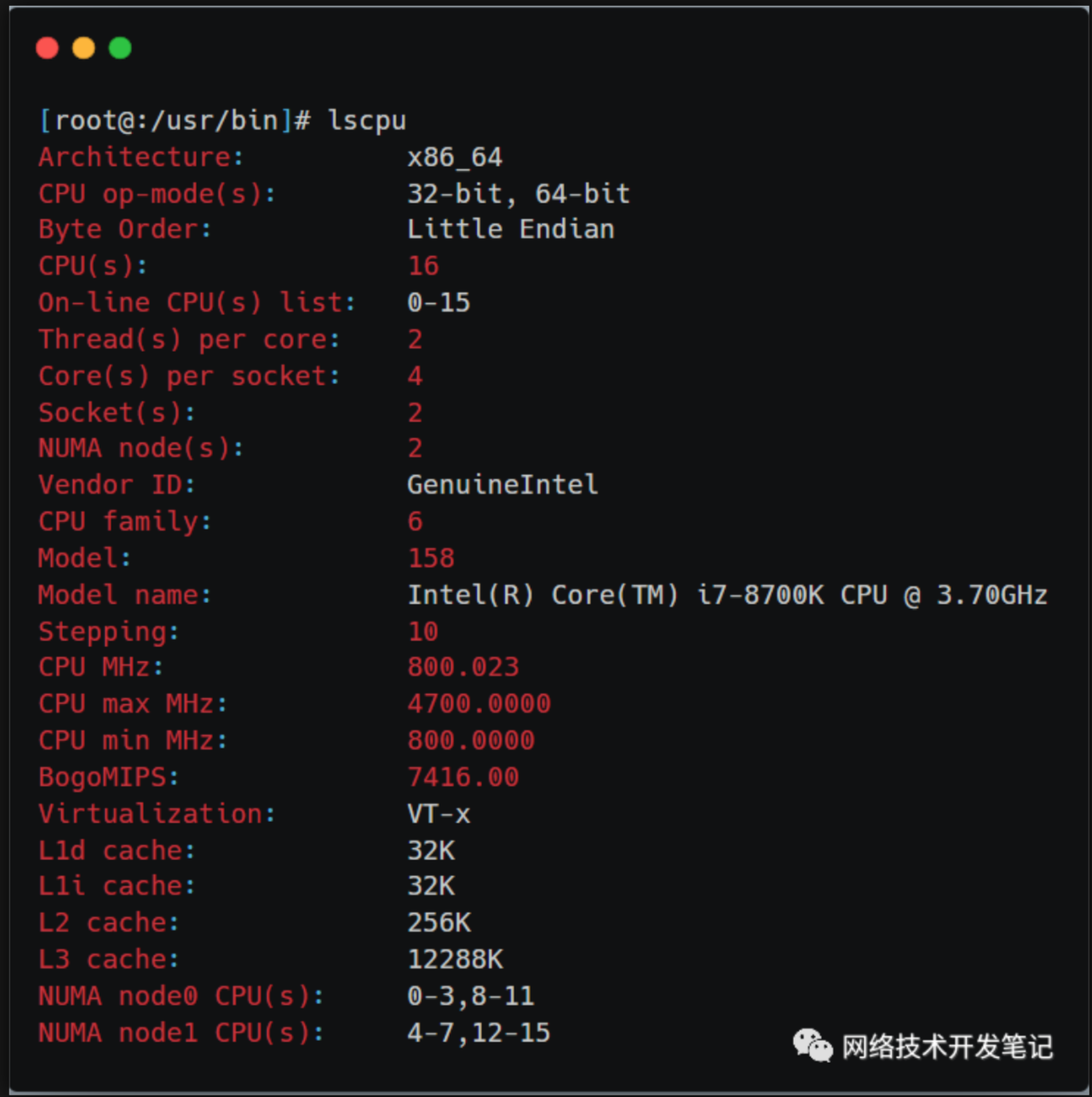Screen dimensions: 1092x1097
Task: Click the red close window dot
Action: click(48, 48)
